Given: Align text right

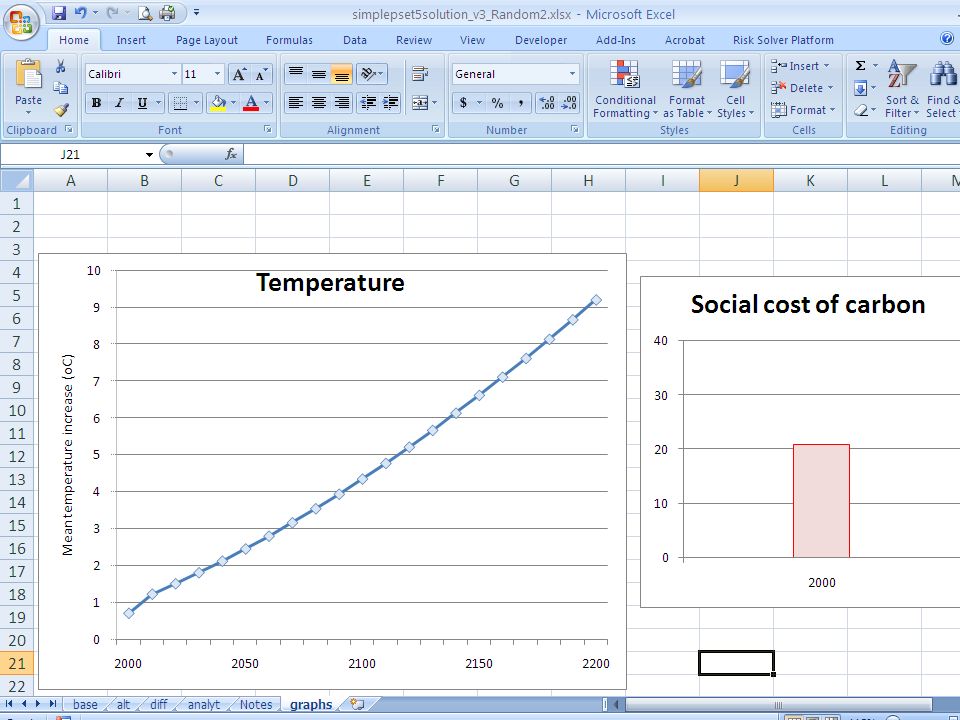Looking at the screenshot, I should tap(342, 103).
